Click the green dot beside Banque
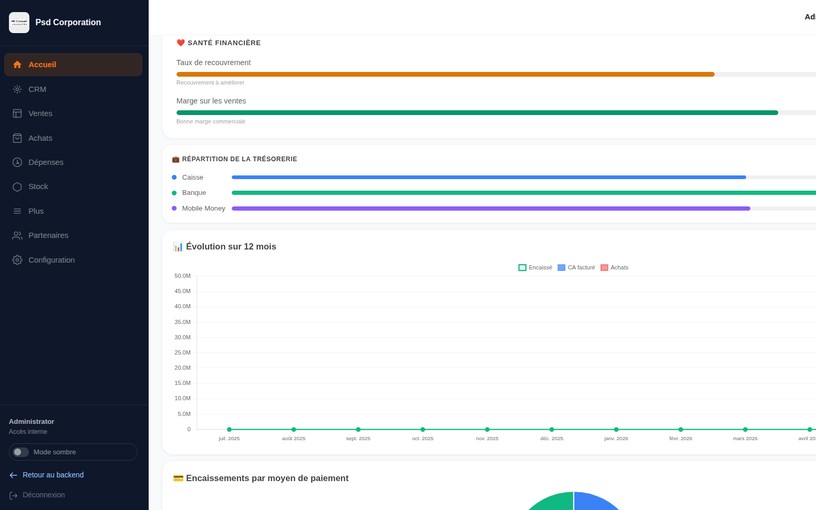This screenshot has width=816, height=510. (x=174, y=193)
